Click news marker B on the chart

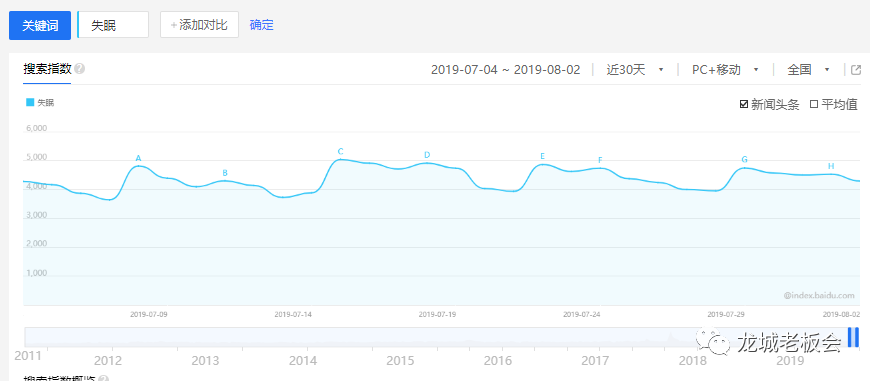pos(225,173)
